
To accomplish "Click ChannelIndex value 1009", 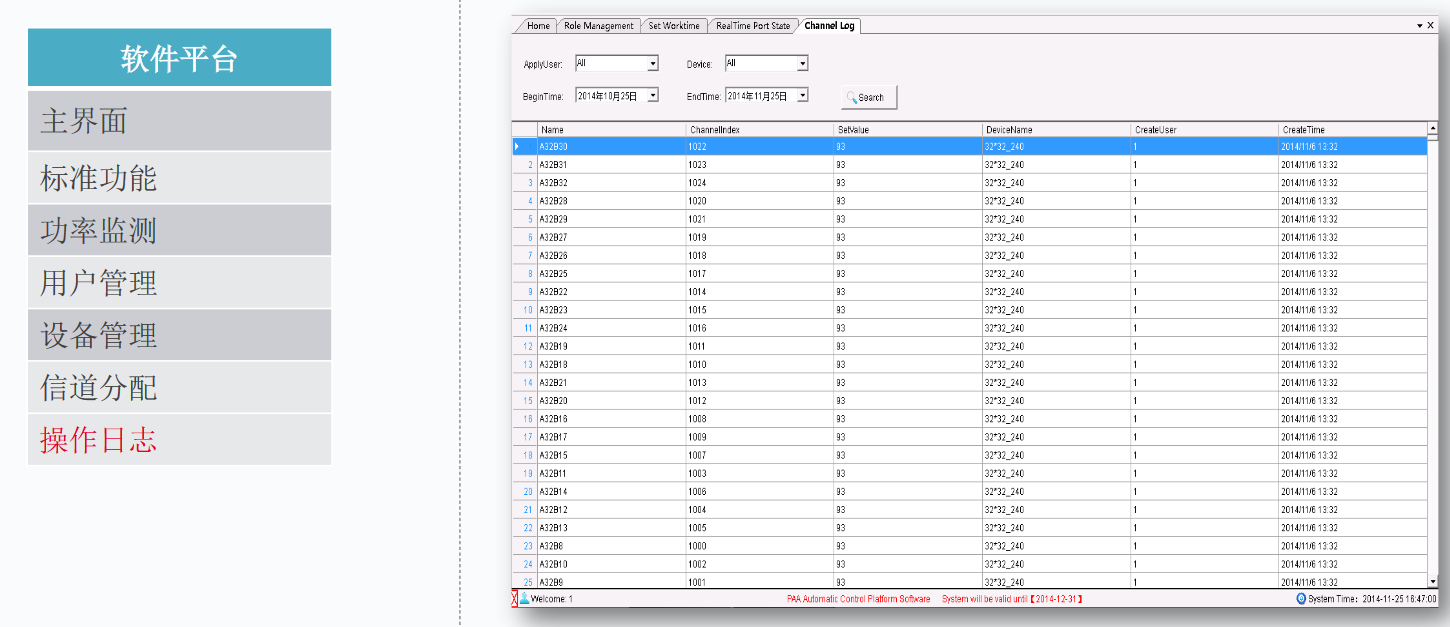I will point(760,437).
